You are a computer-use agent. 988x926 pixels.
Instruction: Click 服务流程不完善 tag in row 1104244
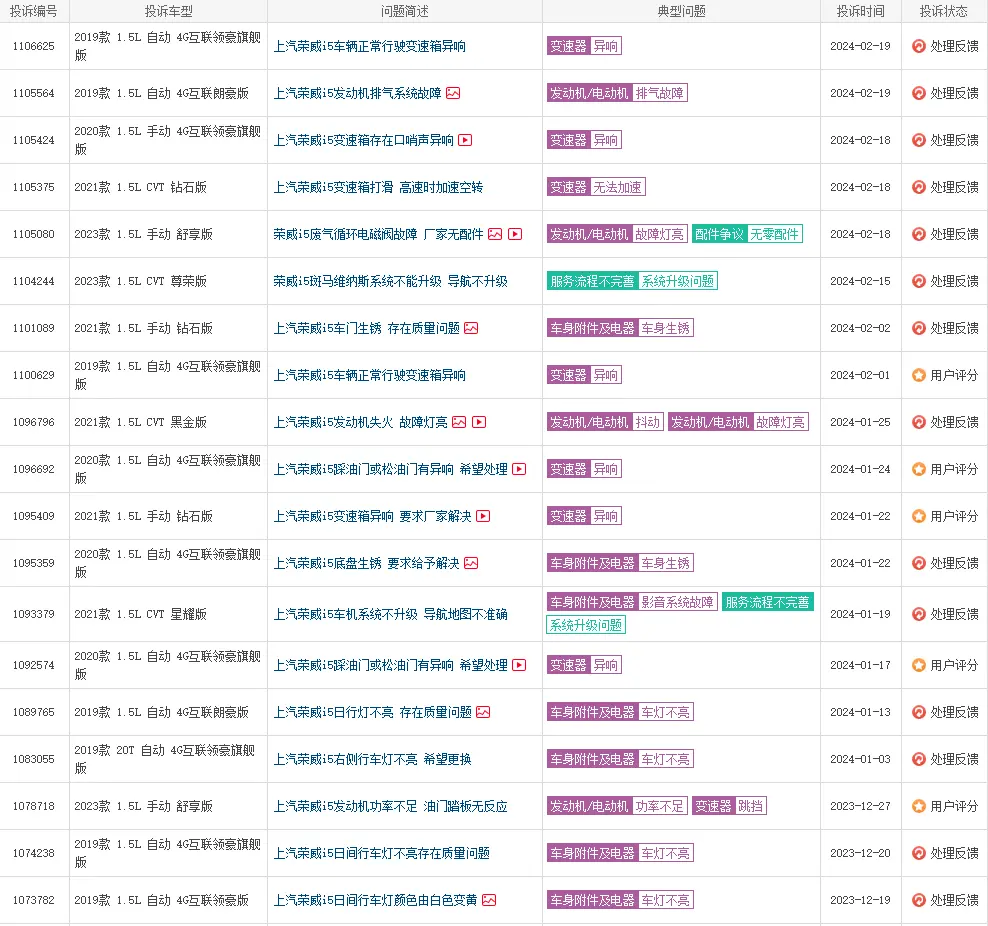(592, 281)
